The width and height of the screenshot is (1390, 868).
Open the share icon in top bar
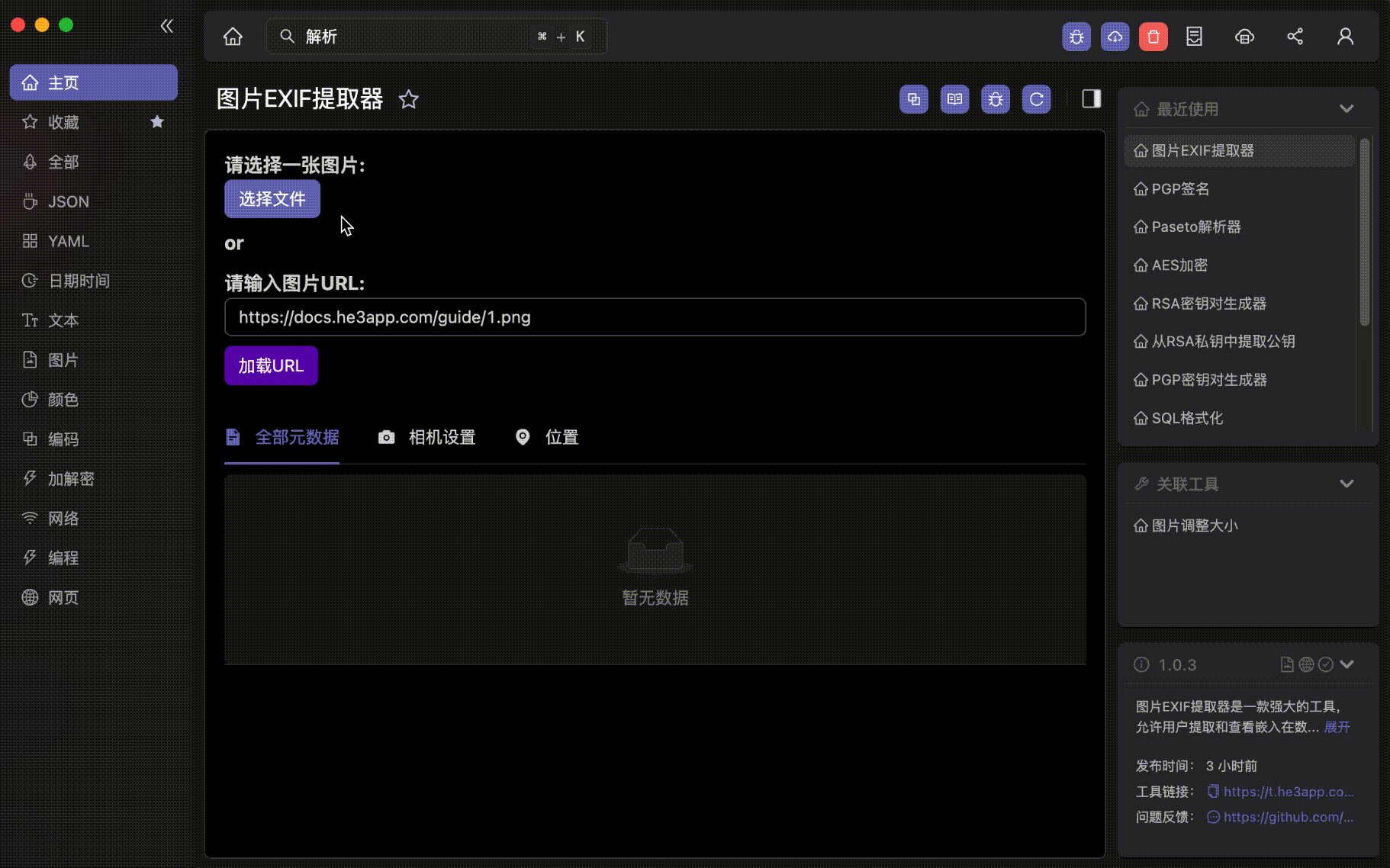click(x=1295, y=37)
